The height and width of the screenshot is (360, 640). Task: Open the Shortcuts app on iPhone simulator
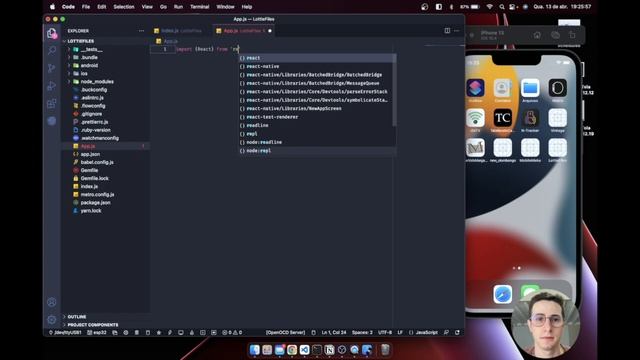point(476,88)
